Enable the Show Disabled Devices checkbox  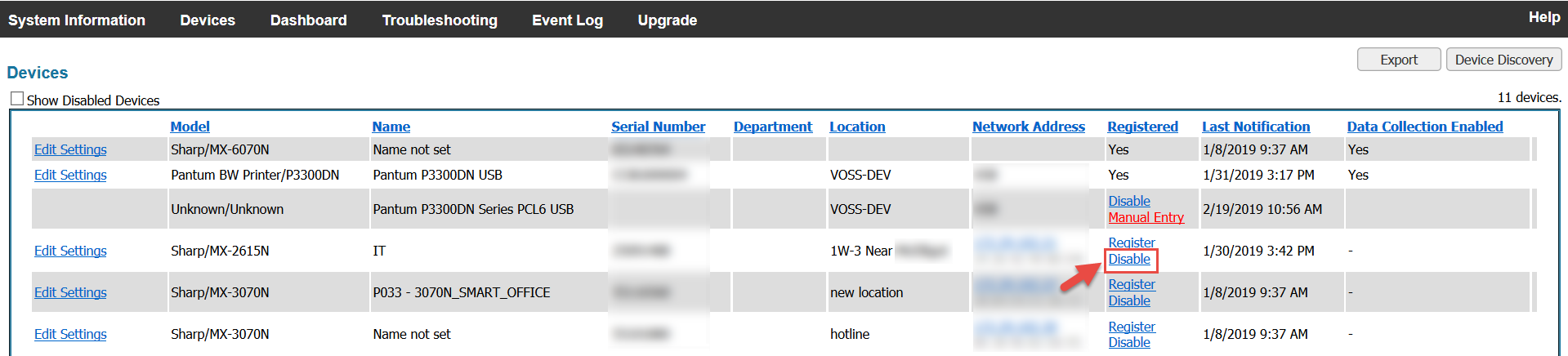(17, 99)
